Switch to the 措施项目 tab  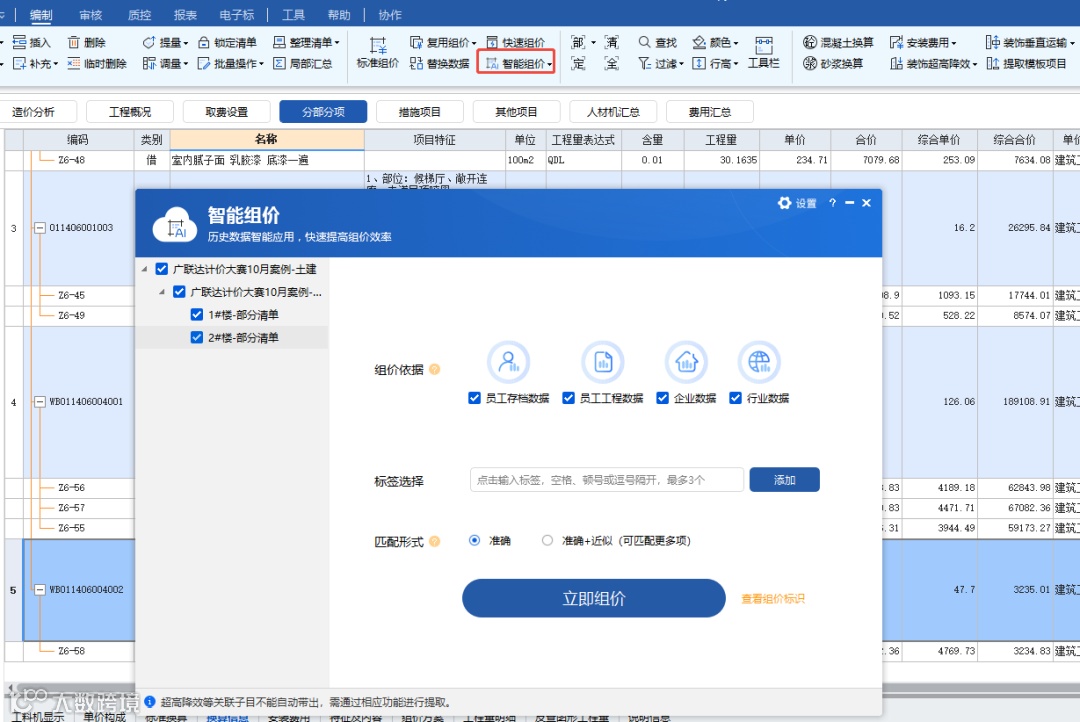419,112
